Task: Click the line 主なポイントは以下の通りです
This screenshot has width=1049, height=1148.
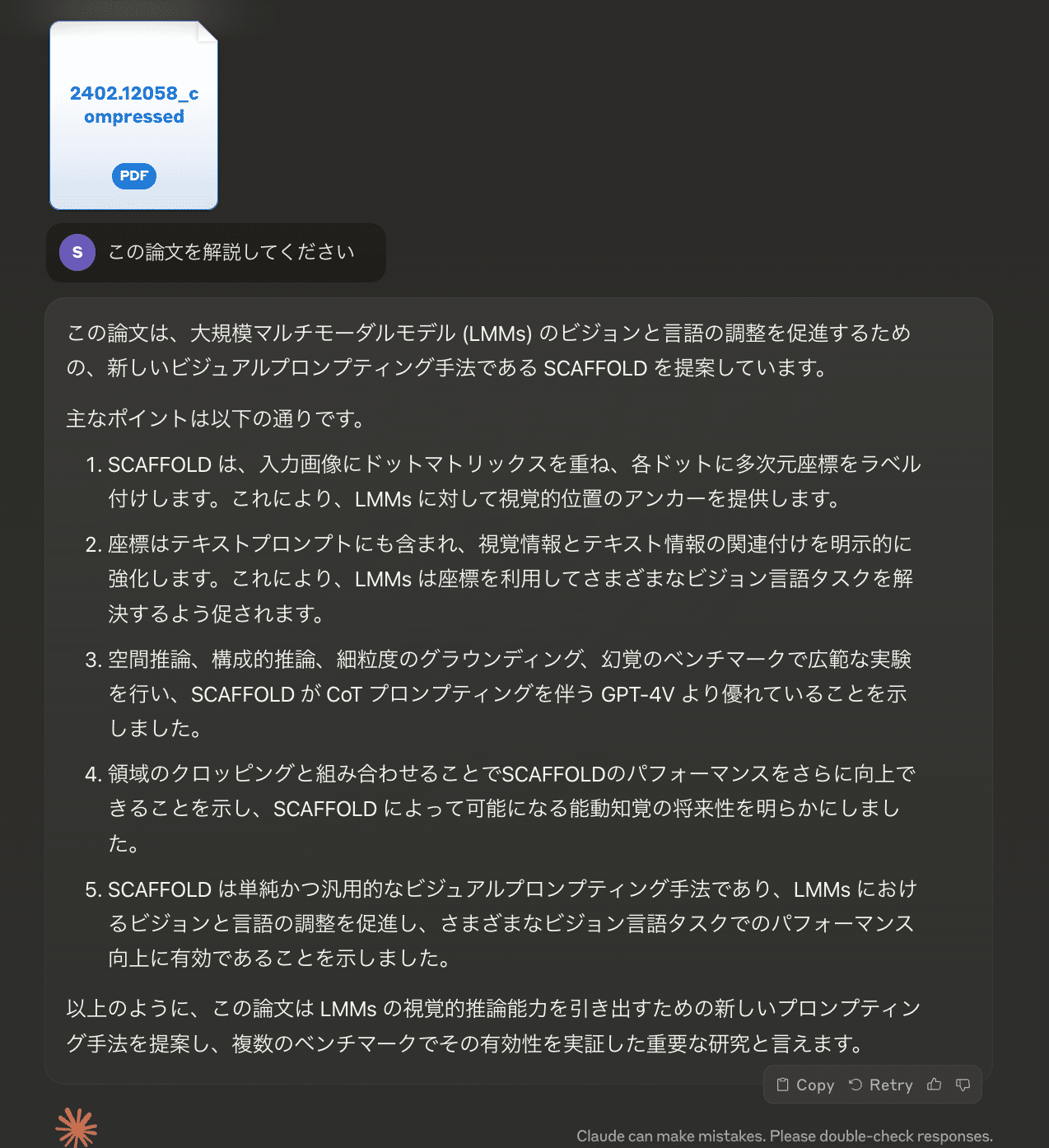Action: tap(216, 418)
